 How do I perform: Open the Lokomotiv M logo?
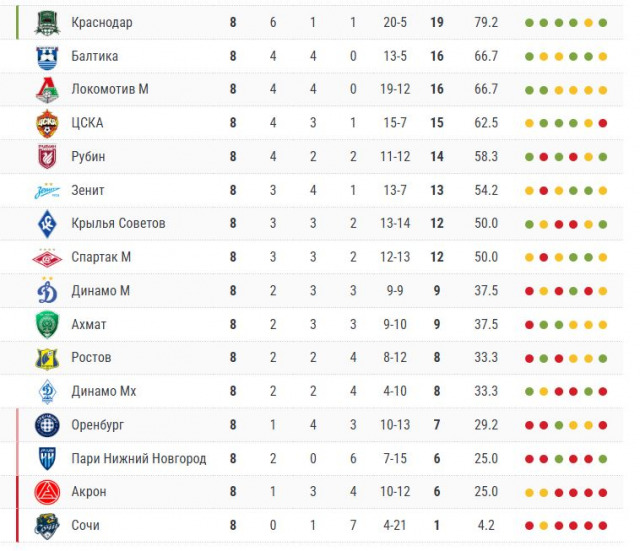(48, 90)
